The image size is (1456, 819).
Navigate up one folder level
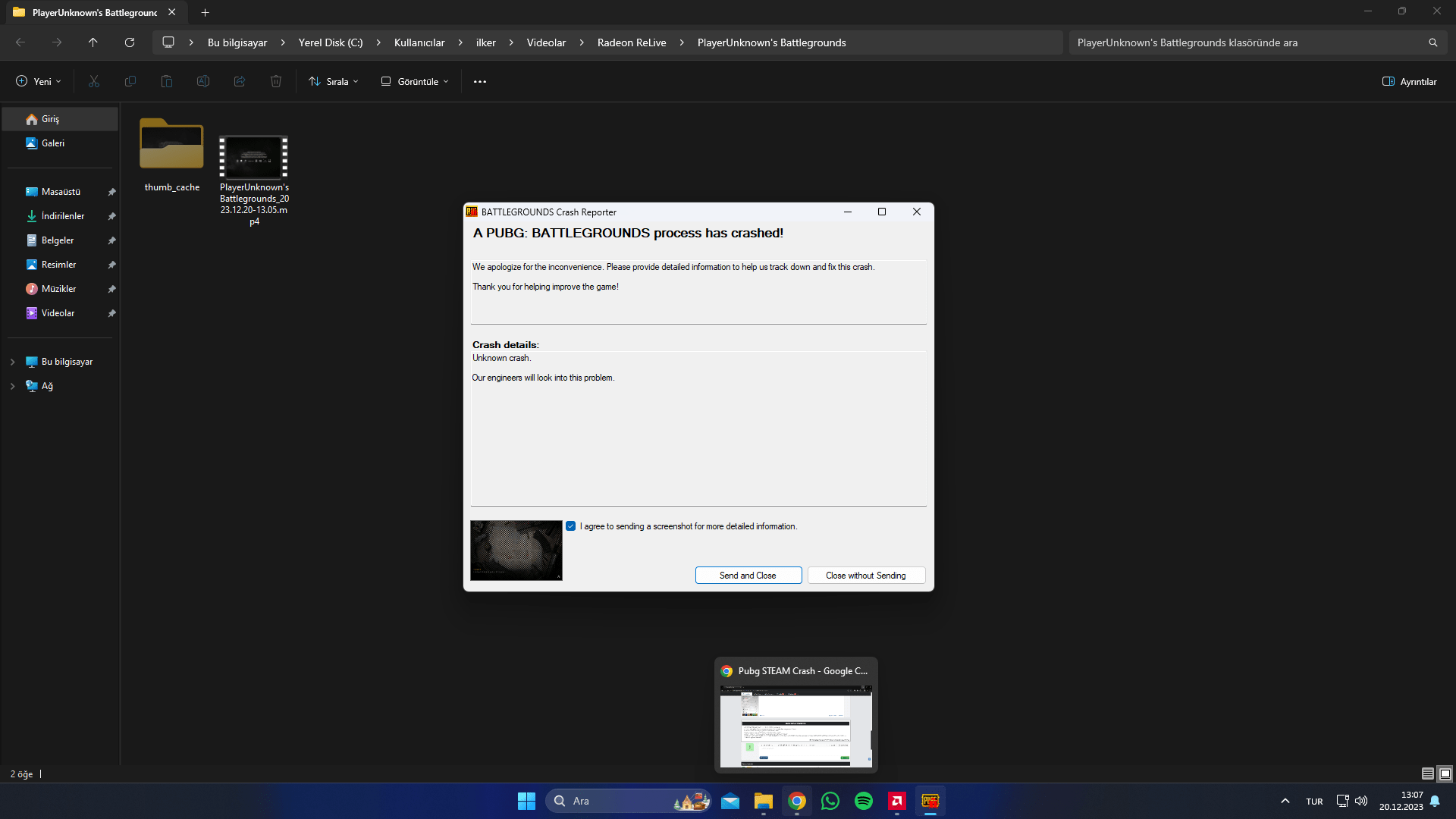pyautogui.click(x=93, y=42)
